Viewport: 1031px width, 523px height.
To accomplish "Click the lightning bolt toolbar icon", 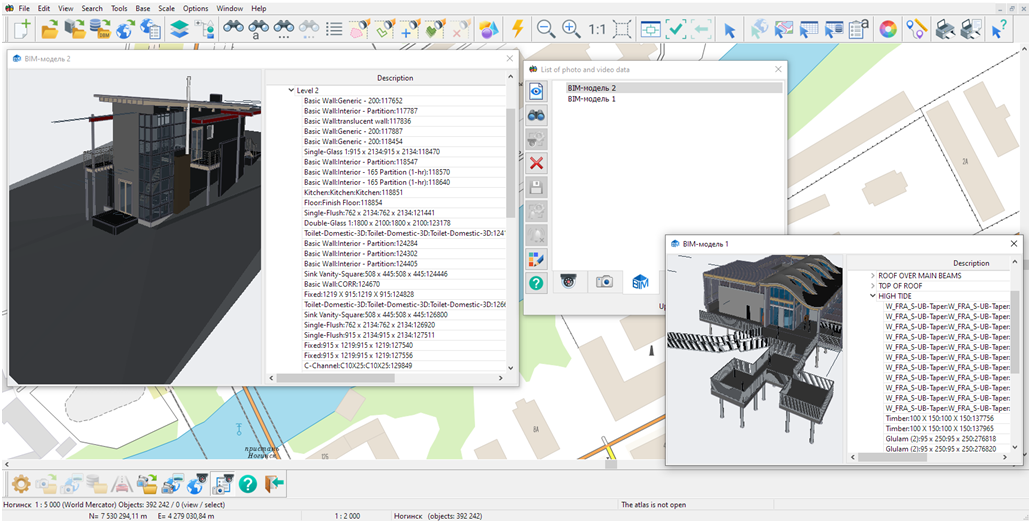I will tap(517, 30).
